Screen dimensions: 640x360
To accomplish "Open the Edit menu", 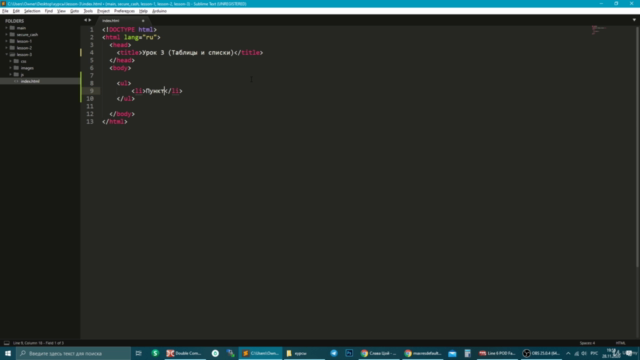I will (16, 11).
